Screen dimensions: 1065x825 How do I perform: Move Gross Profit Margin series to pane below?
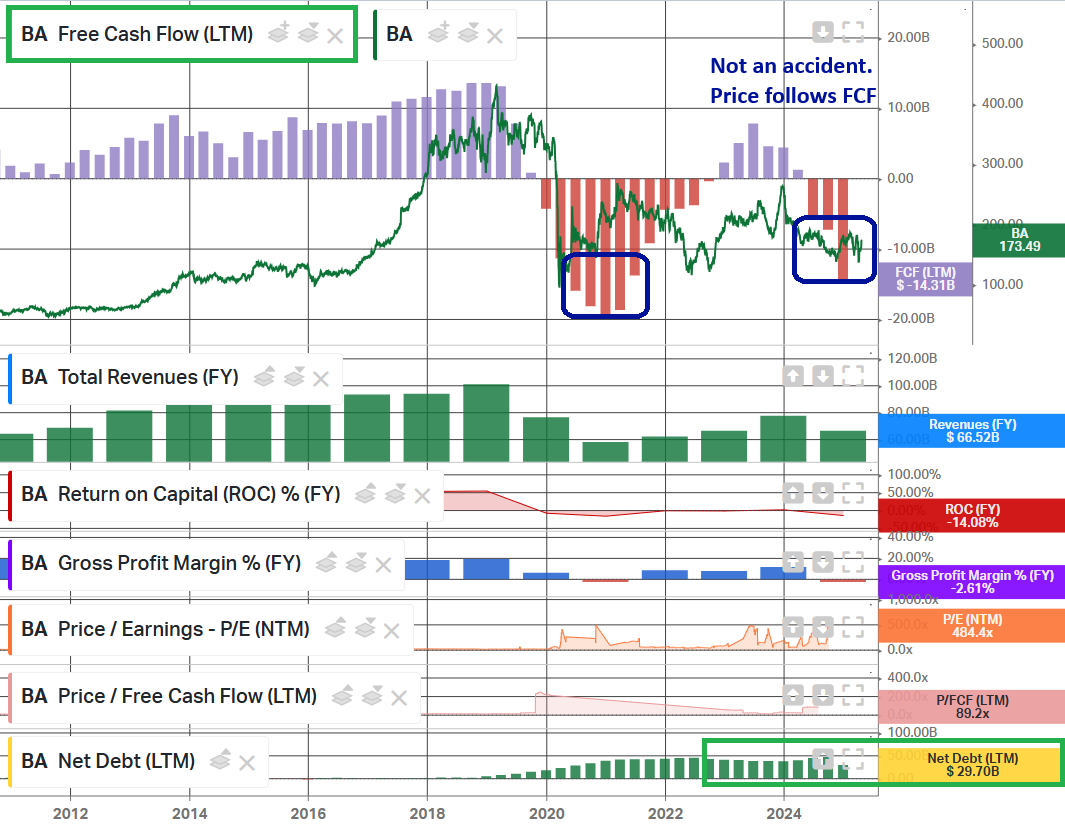click(x=357, y=562)
